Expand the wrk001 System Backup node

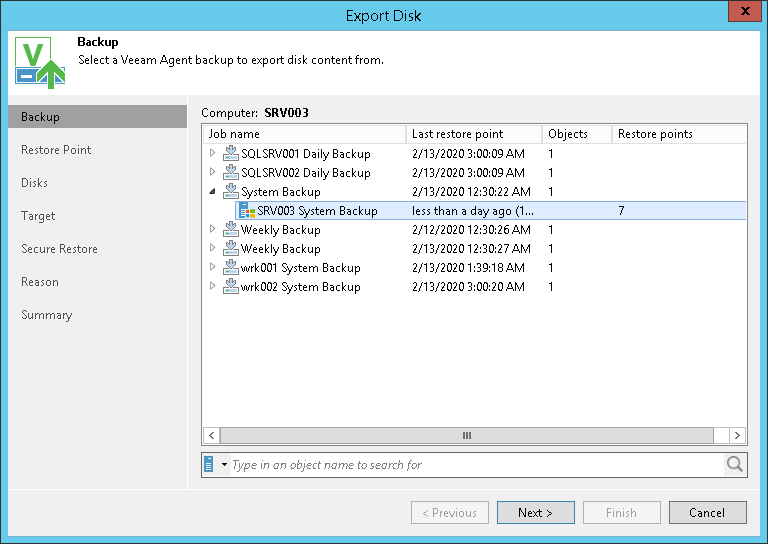(212, 267)
